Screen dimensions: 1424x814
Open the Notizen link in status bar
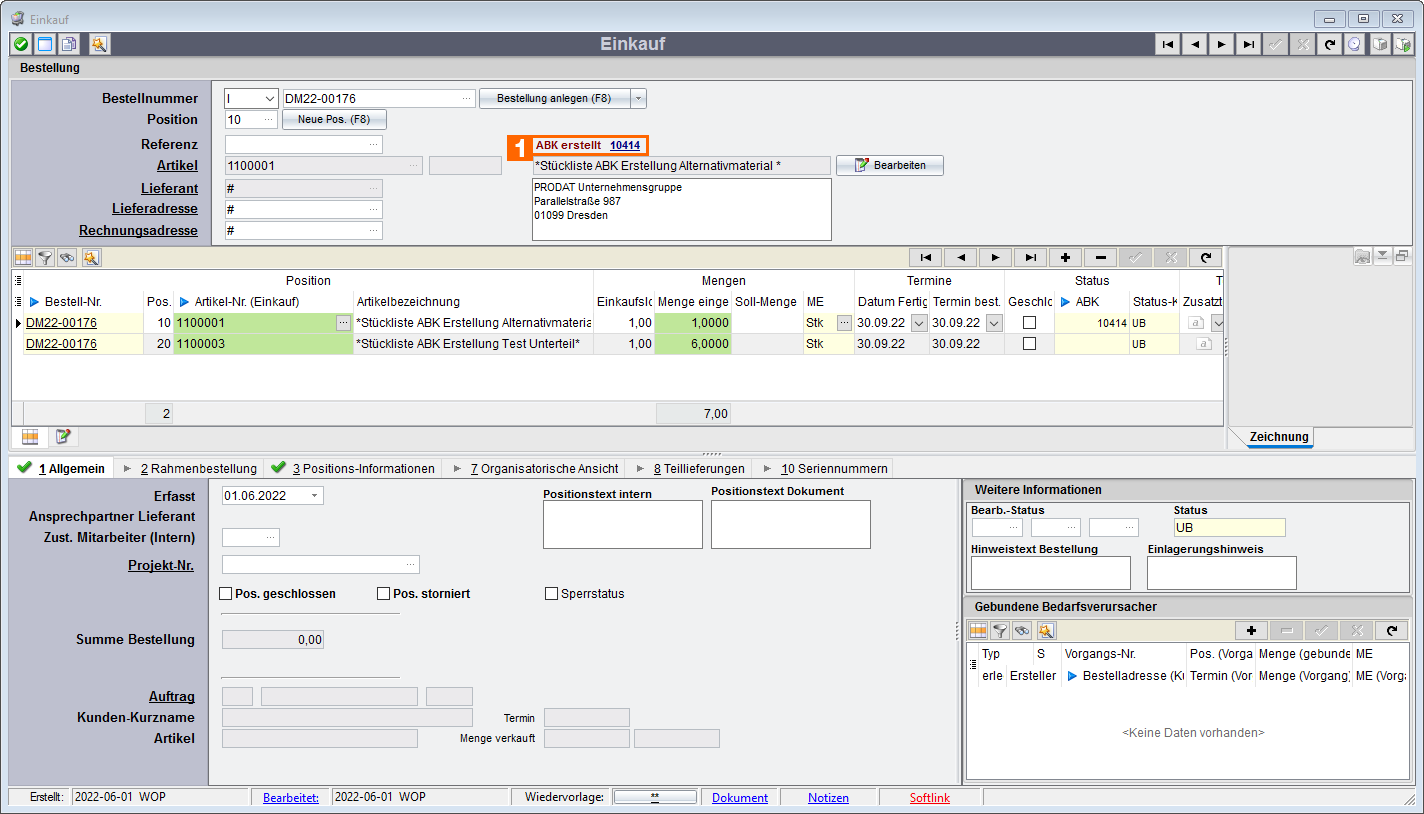[x=829, y=798]
